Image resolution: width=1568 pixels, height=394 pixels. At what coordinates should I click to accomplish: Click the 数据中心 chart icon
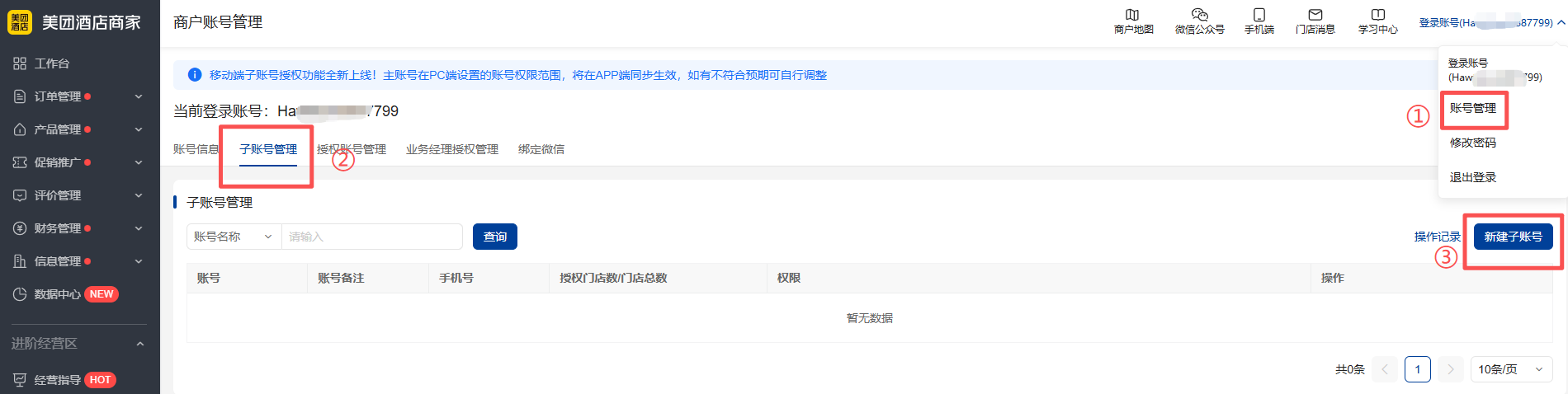20,294
